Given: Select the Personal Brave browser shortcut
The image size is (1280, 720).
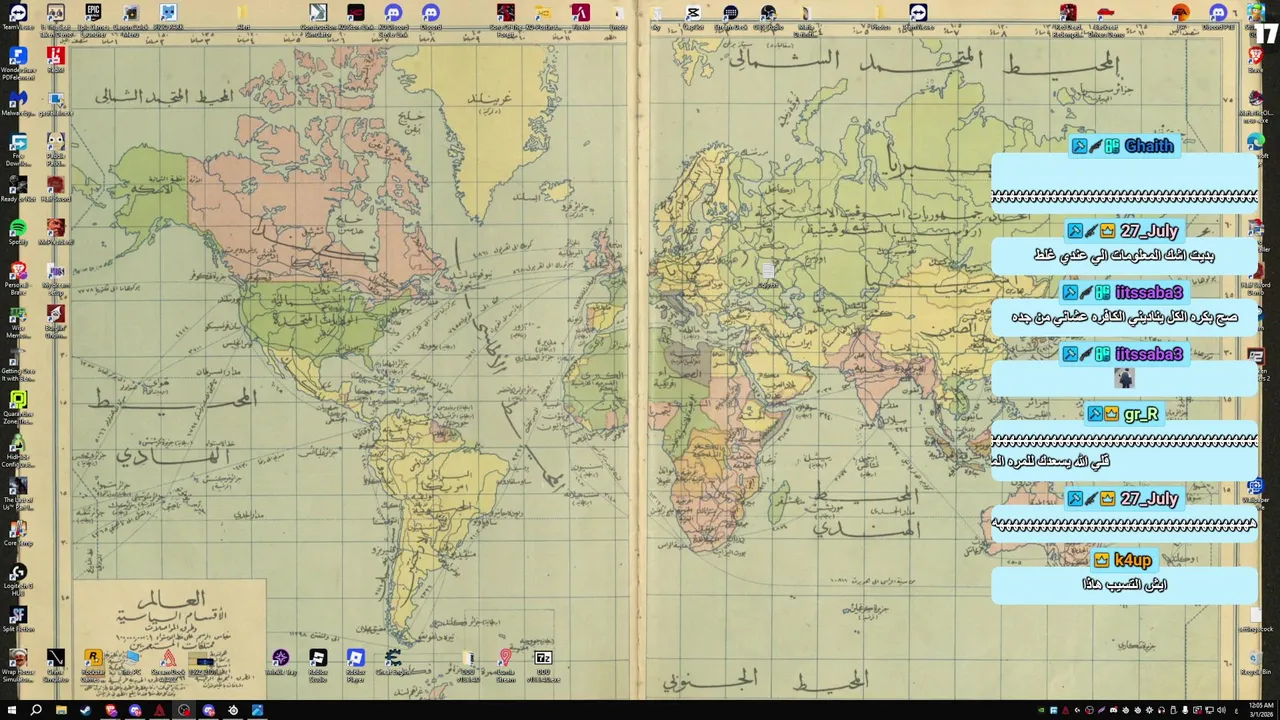Looking at the screenshot, I should (18, 277).
